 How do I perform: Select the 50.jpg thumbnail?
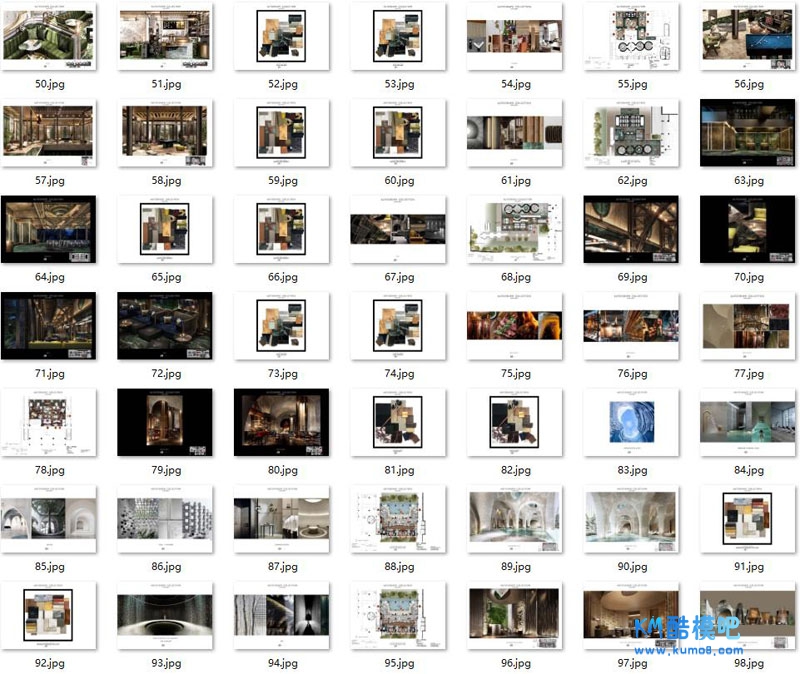click(49, 35)
